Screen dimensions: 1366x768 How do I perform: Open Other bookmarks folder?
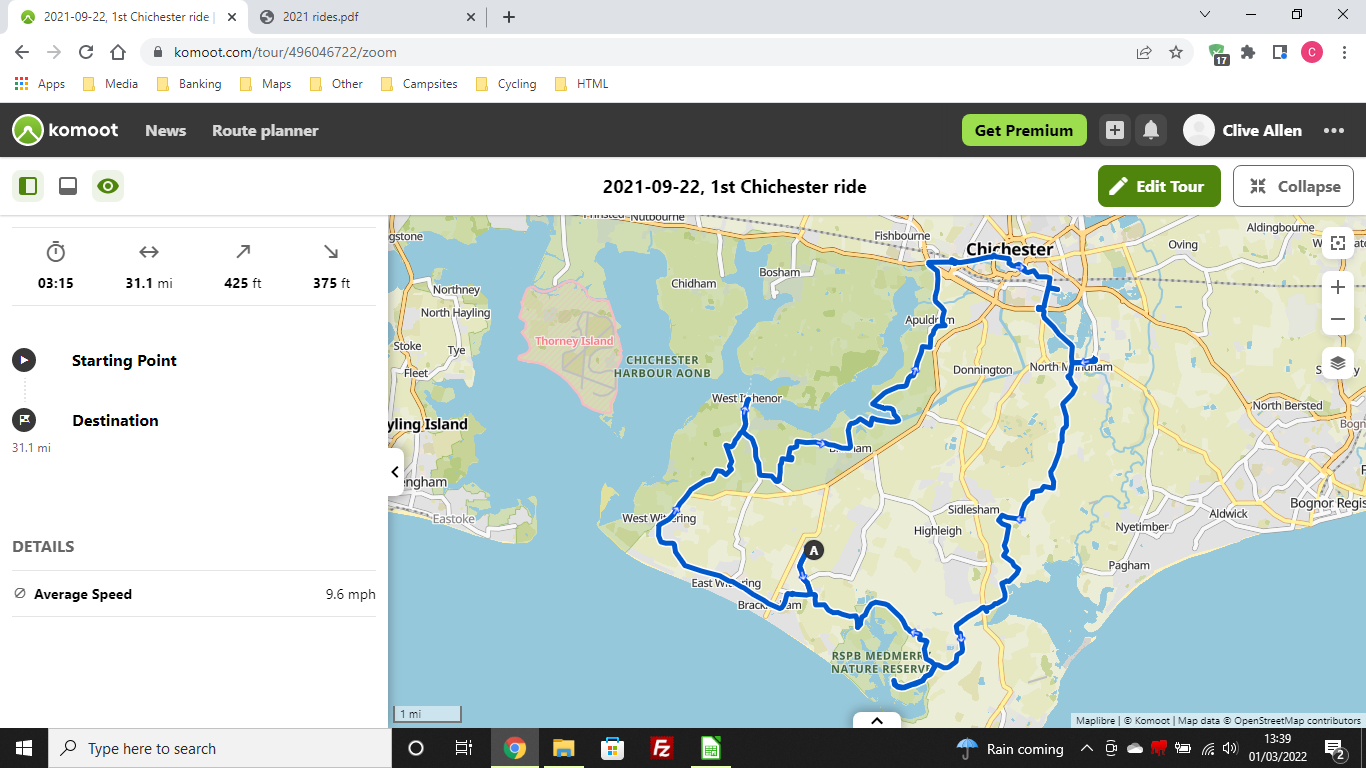coord(337,84)
